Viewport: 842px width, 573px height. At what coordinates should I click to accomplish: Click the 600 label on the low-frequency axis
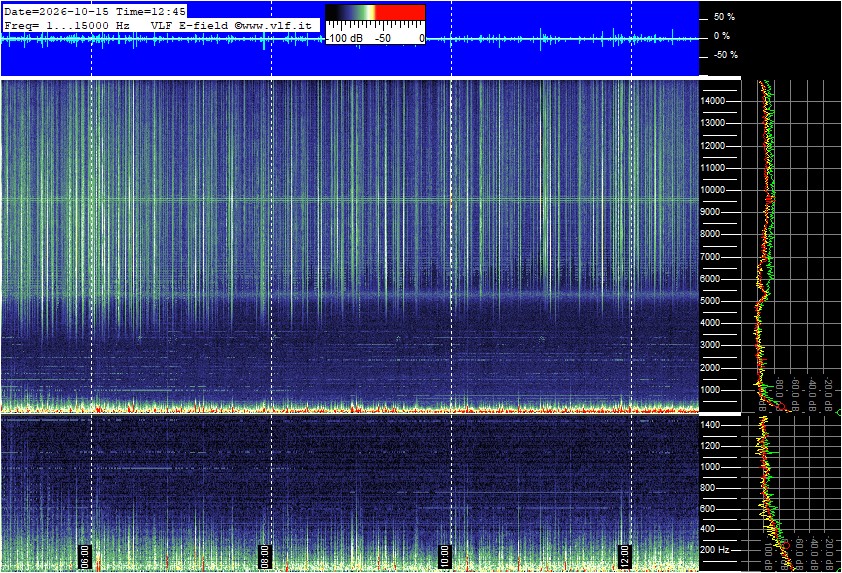point(708,509)
